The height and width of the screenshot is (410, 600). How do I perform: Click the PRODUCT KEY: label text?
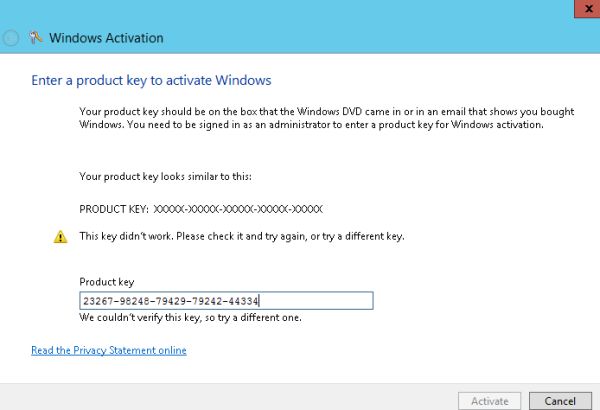pyautogui.click(x=114, y=209)
